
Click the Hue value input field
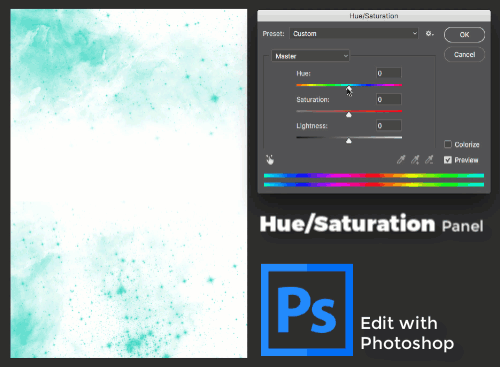click(389, 73)
